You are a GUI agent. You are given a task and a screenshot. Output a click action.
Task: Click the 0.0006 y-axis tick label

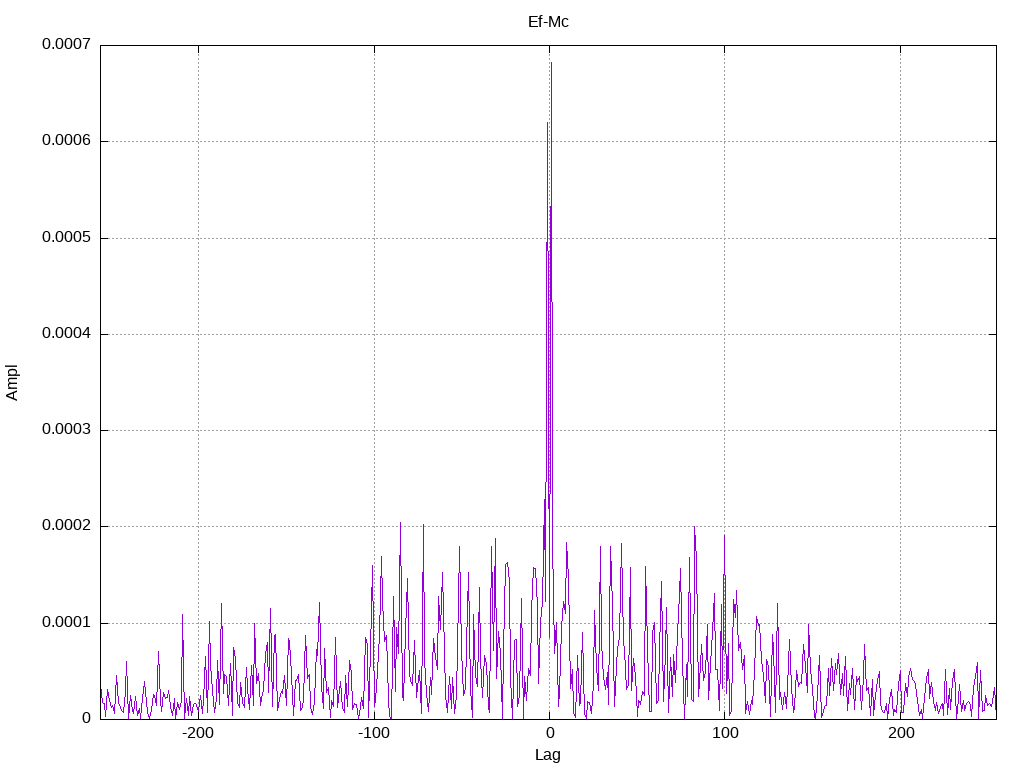pos(67,140)
